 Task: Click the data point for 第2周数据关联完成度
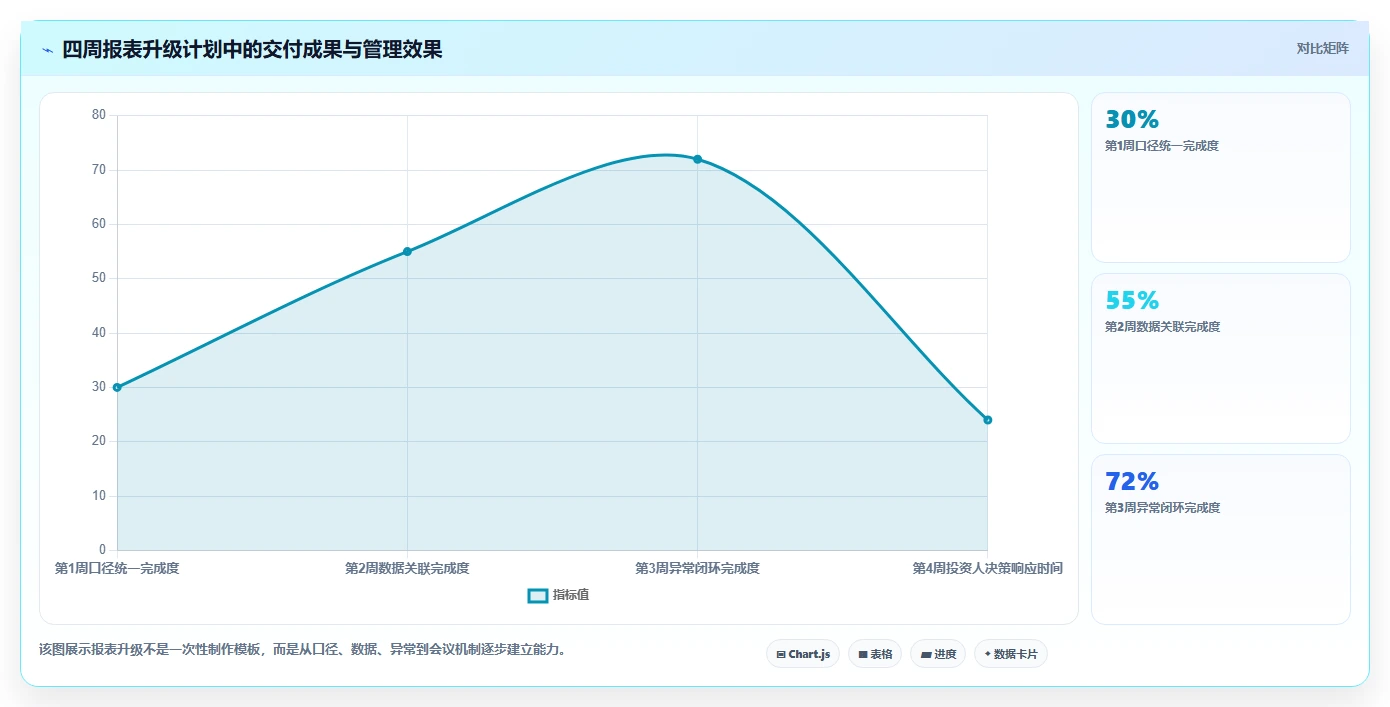(x=407, y=252)
